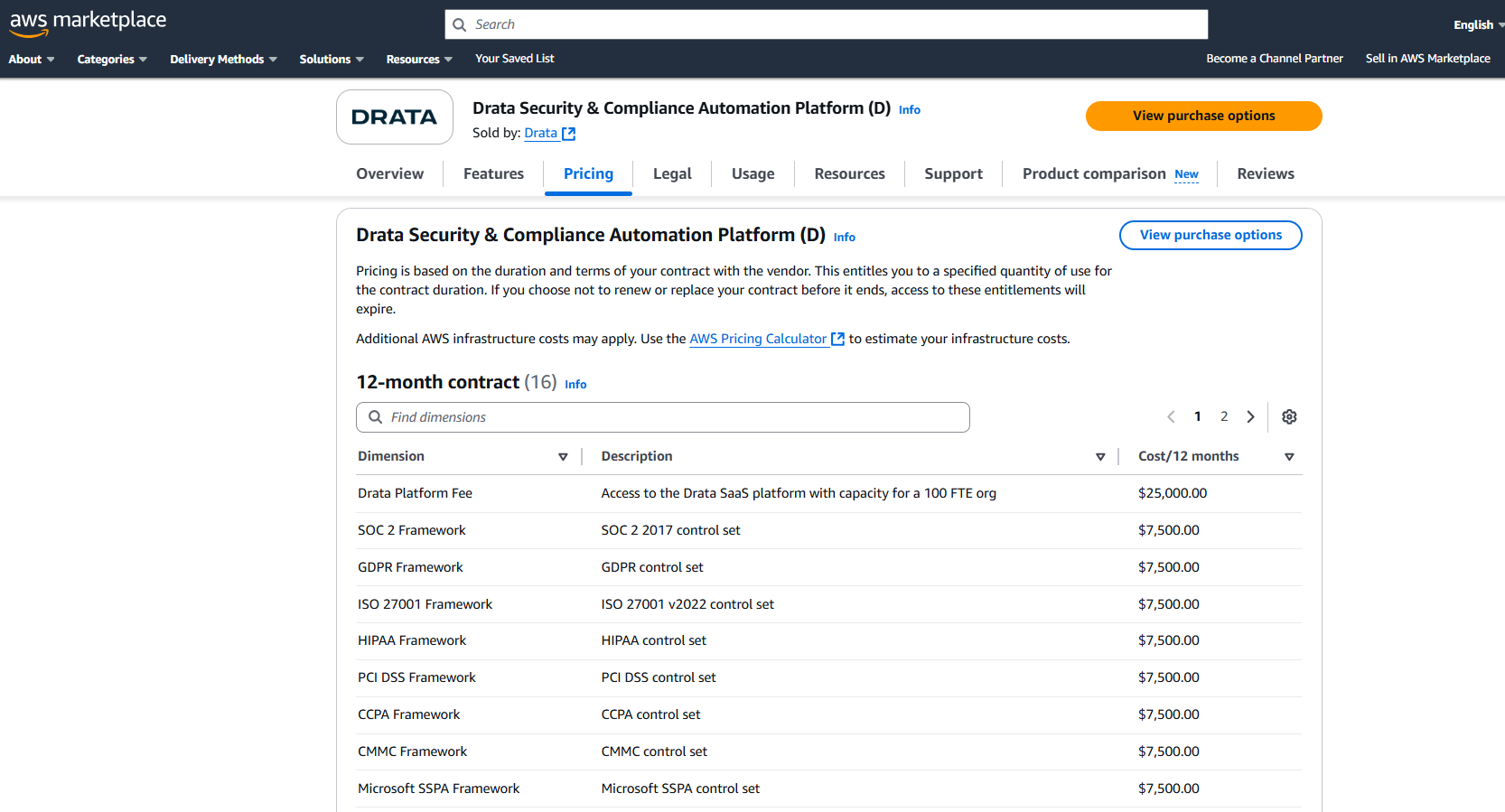Screen dimensions: 1505x812
Task: Expand the About menu
Action: click(32, 60)
